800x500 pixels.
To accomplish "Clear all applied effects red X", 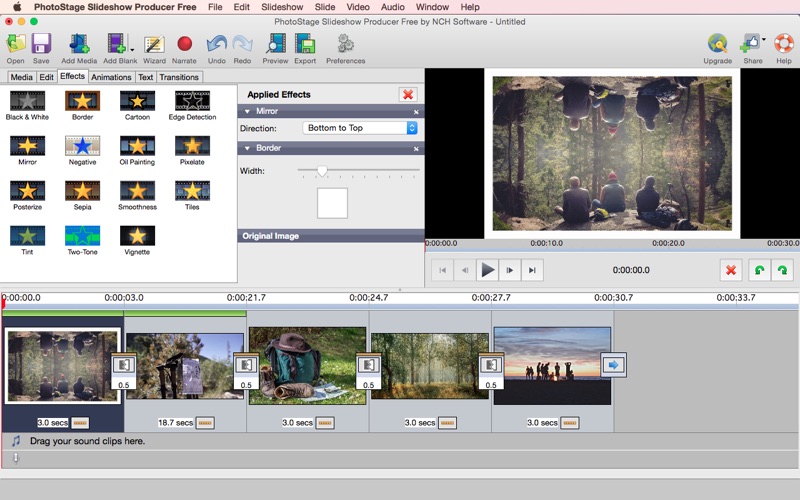I will (x=408, y=94).
